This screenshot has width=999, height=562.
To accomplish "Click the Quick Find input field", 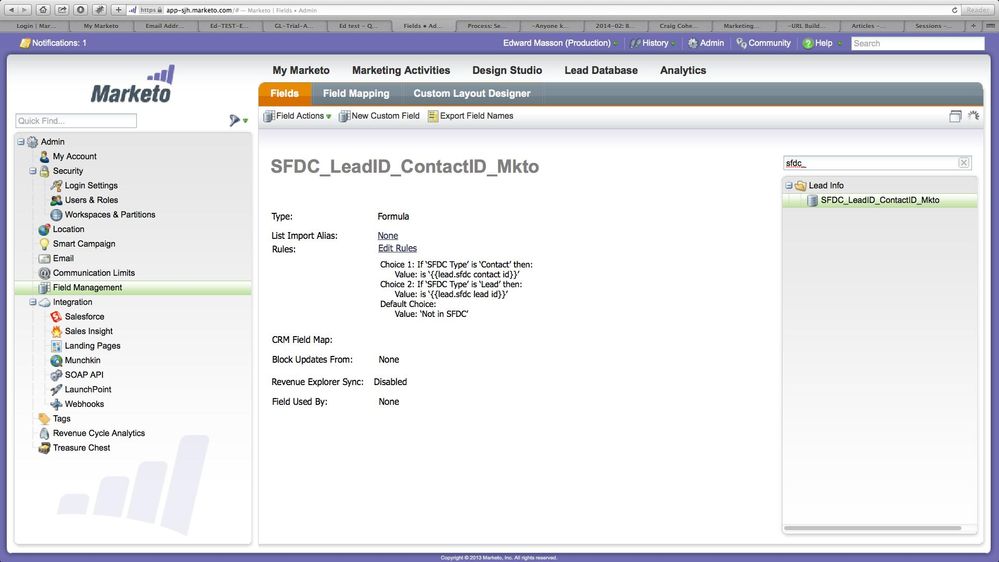I will (76, 120).
